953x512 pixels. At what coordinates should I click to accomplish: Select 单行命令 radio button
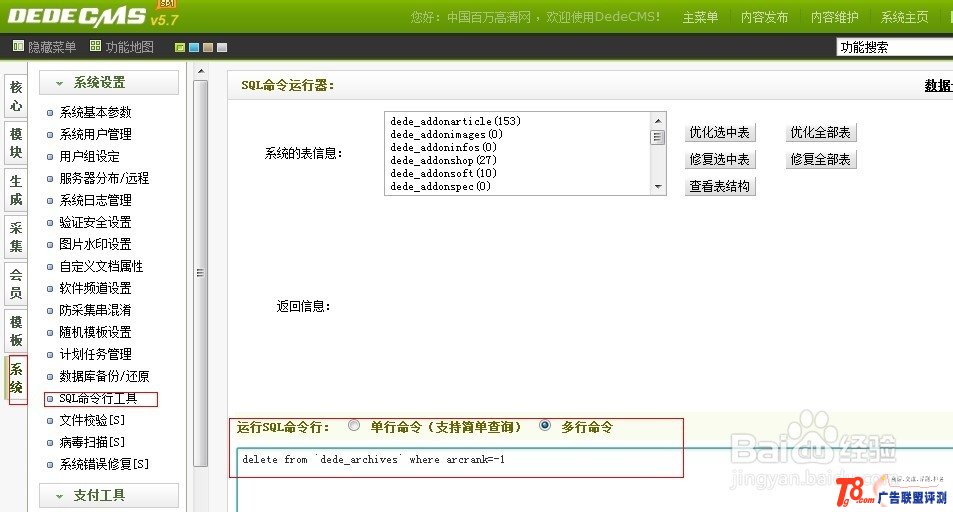[x=354, y=426]
